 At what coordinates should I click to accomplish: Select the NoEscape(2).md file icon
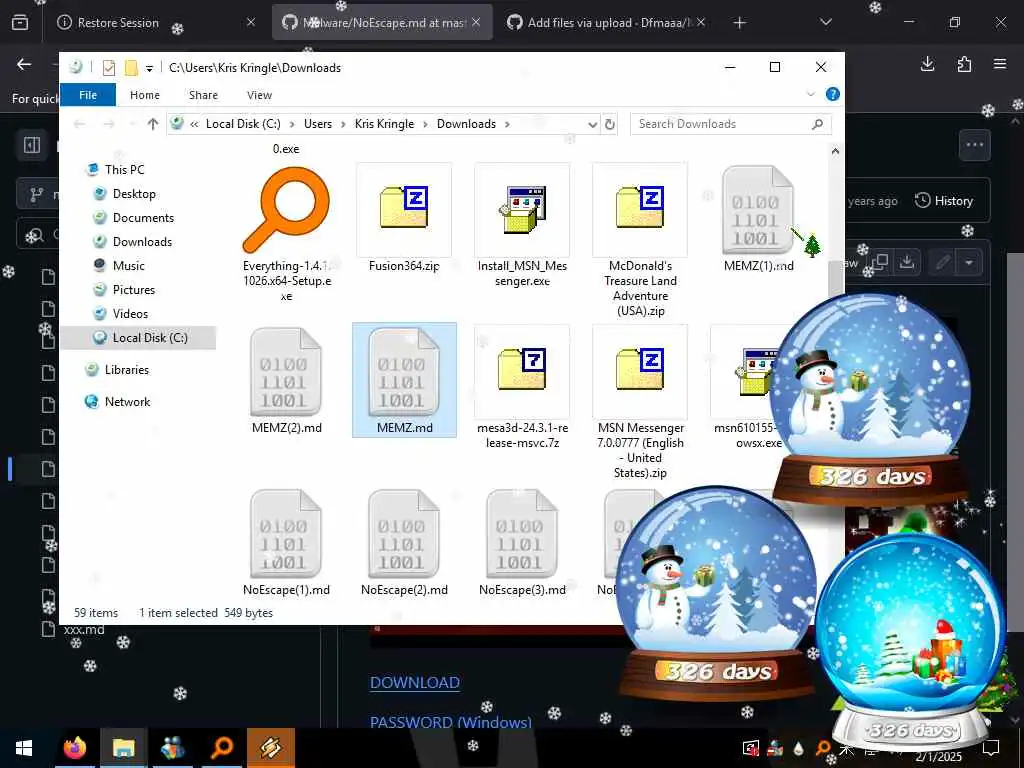[404, 534]
